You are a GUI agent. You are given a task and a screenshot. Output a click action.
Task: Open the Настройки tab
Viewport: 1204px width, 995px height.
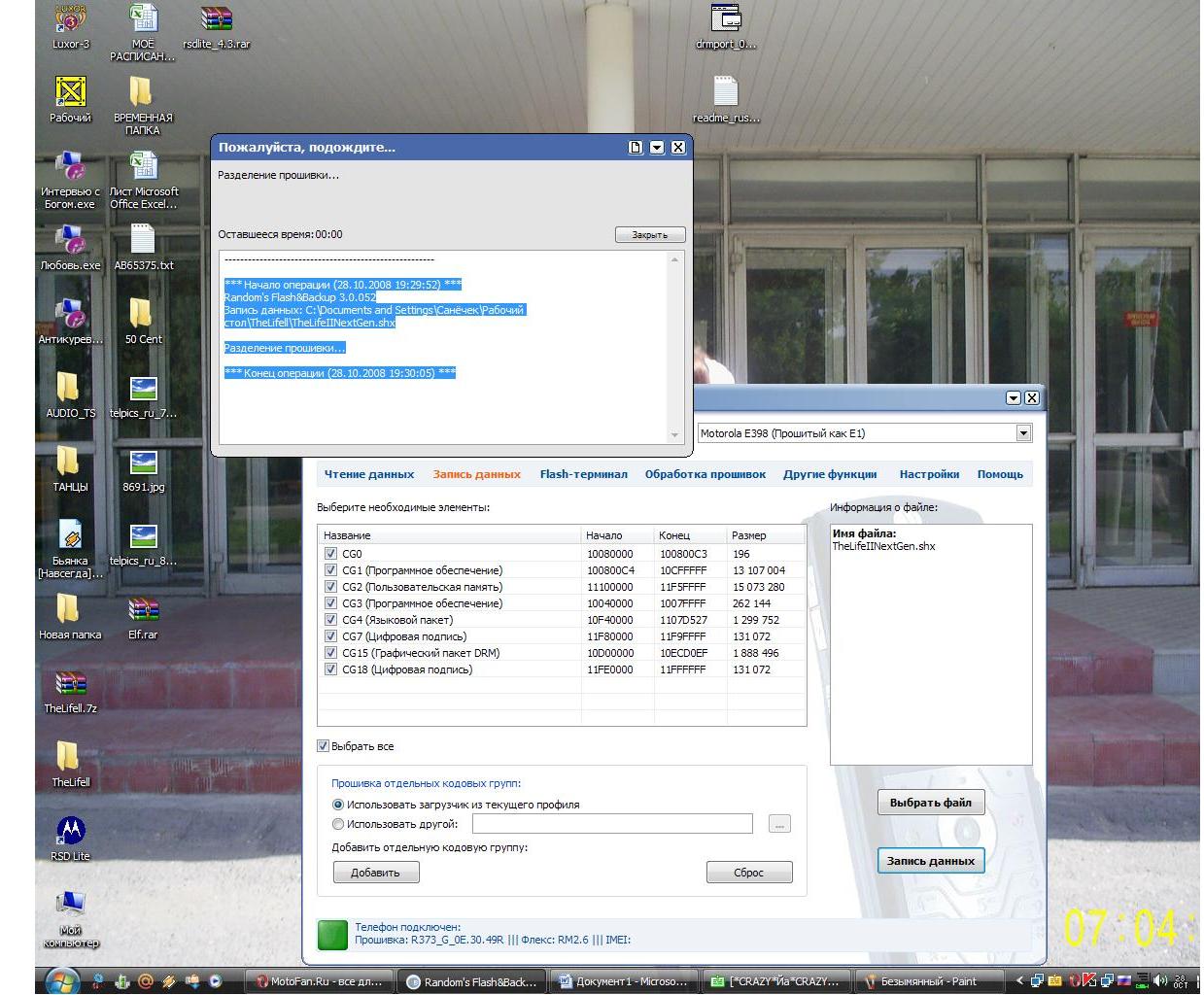click(x=929, y=474)
